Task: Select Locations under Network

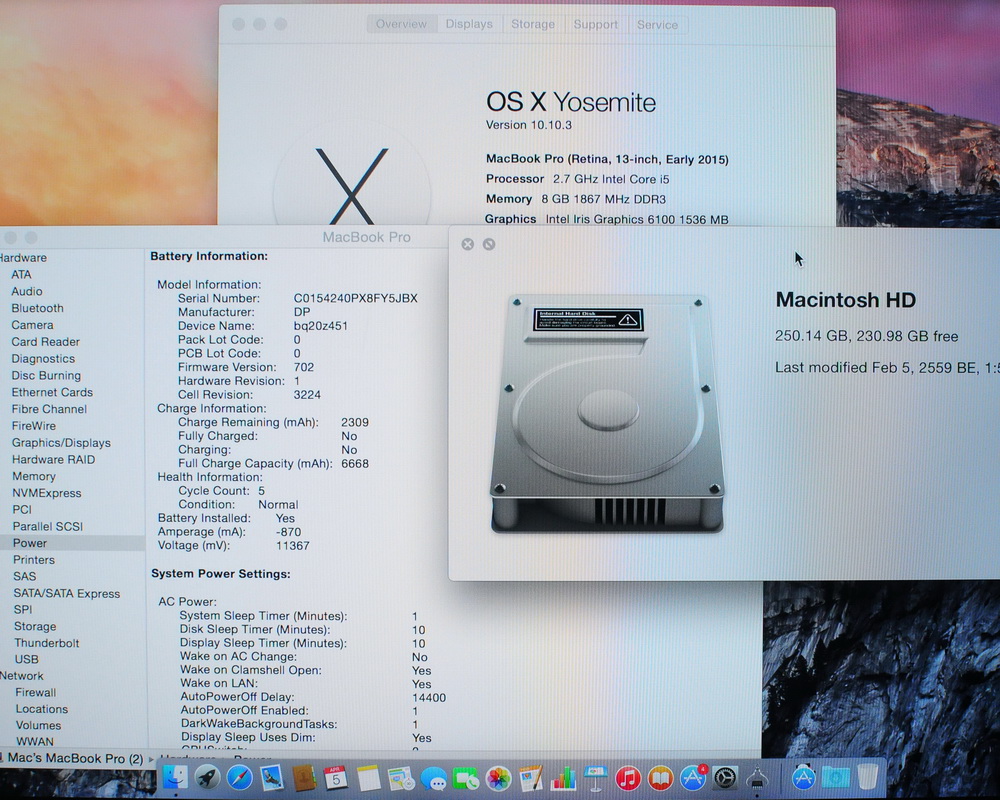Action: (41, 709)
